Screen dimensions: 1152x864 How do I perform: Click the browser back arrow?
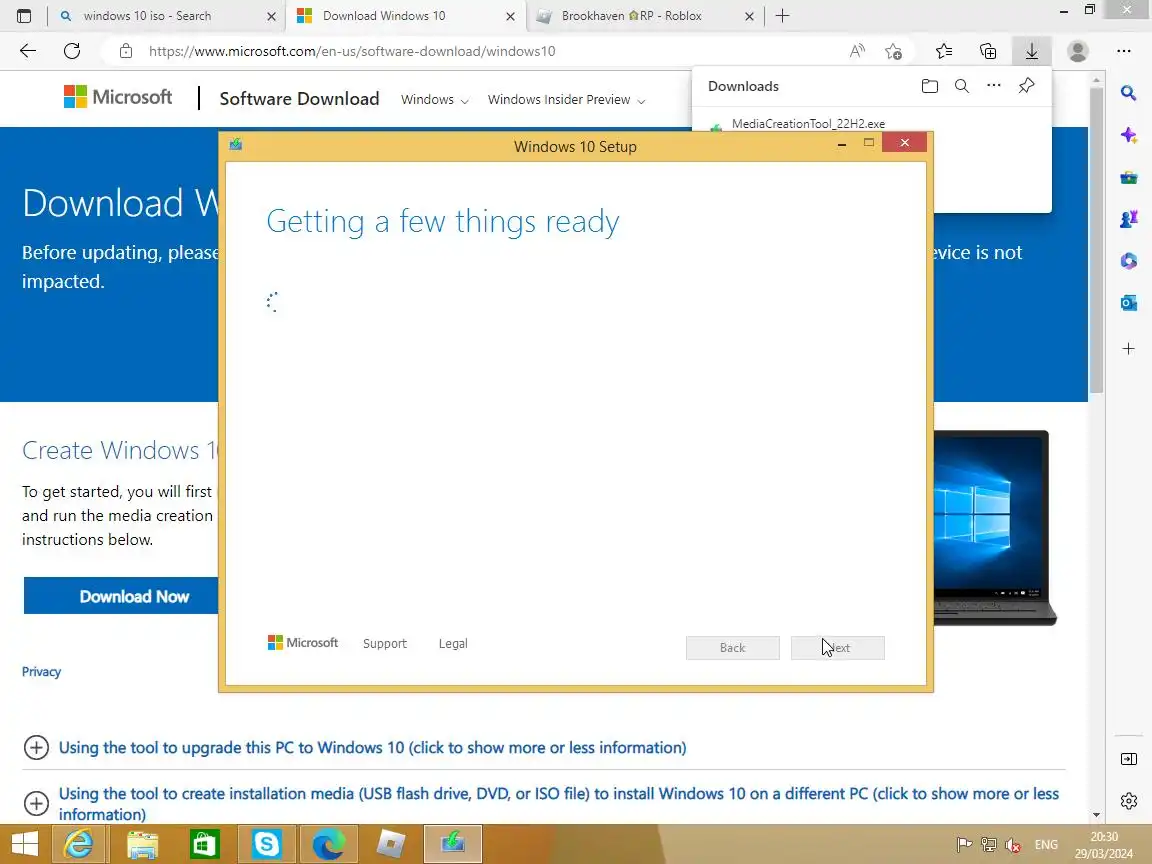pos(28,51)
